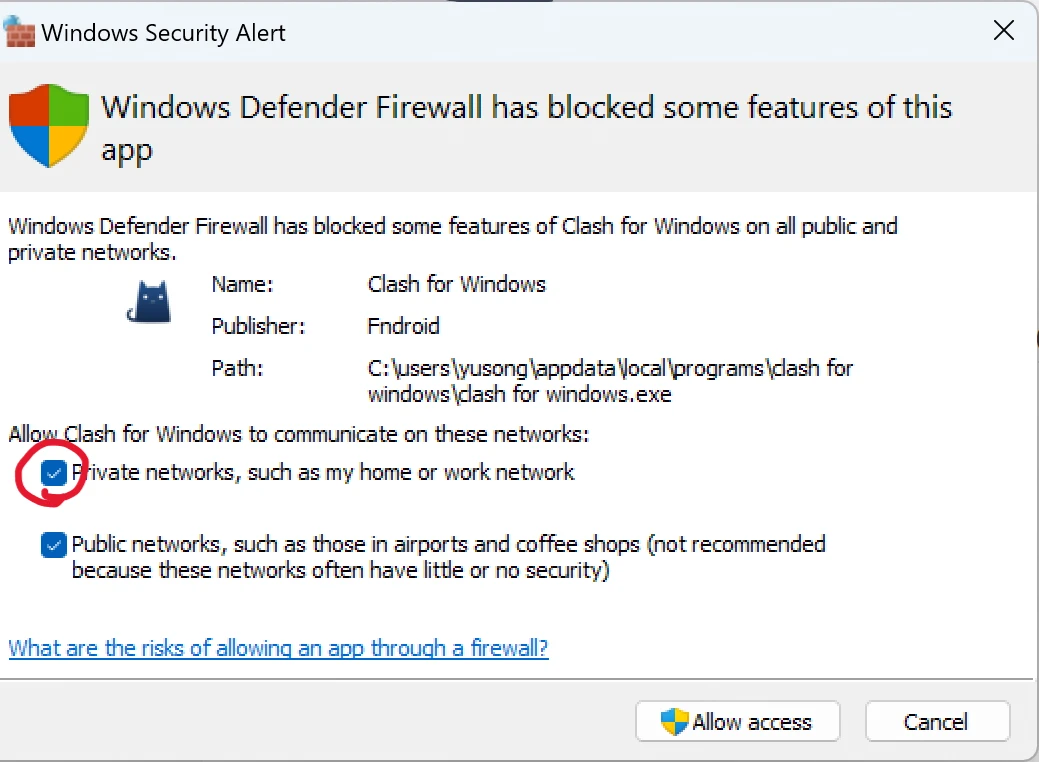Click the app name value Clash for Windows

tap(456, 284)
